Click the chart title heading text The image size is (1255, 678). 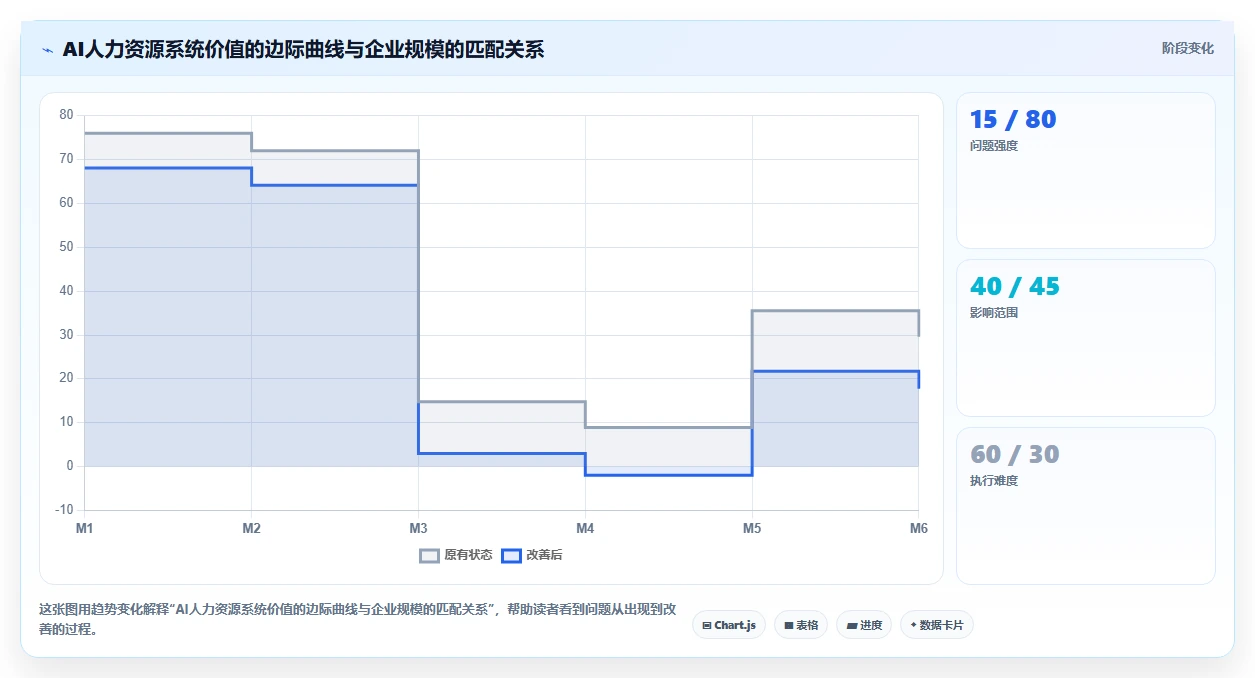[303, 49]
